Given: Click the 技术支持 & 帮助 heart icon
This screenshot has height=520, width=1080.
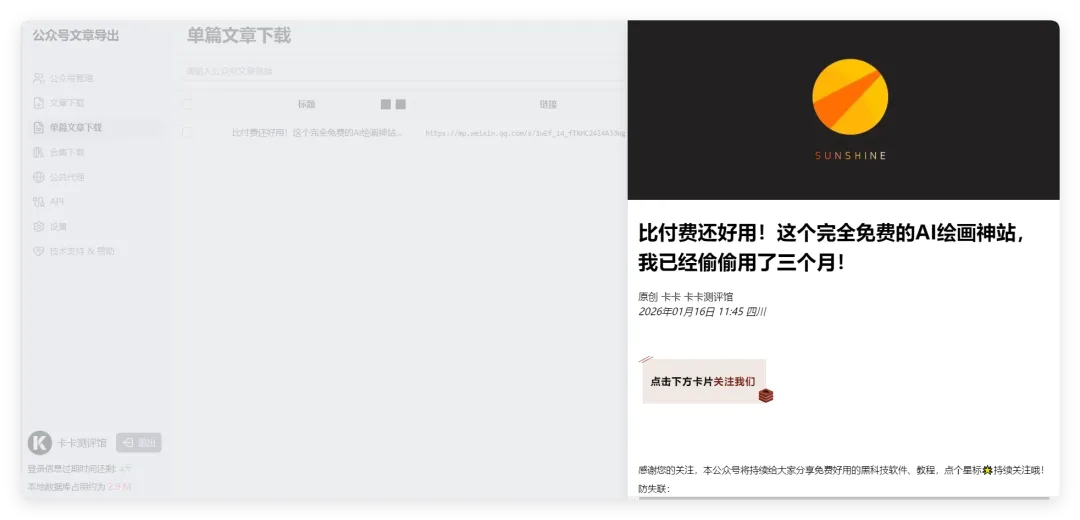Looking at the screenshot, I should tap(39, 251).
